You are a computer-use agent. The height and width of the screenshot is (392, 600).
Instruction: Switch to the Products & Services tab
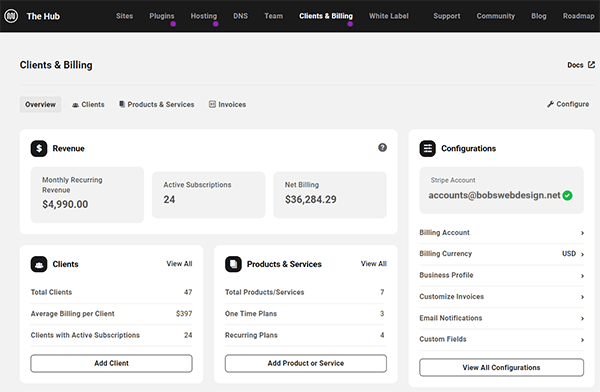click(157, 105)
